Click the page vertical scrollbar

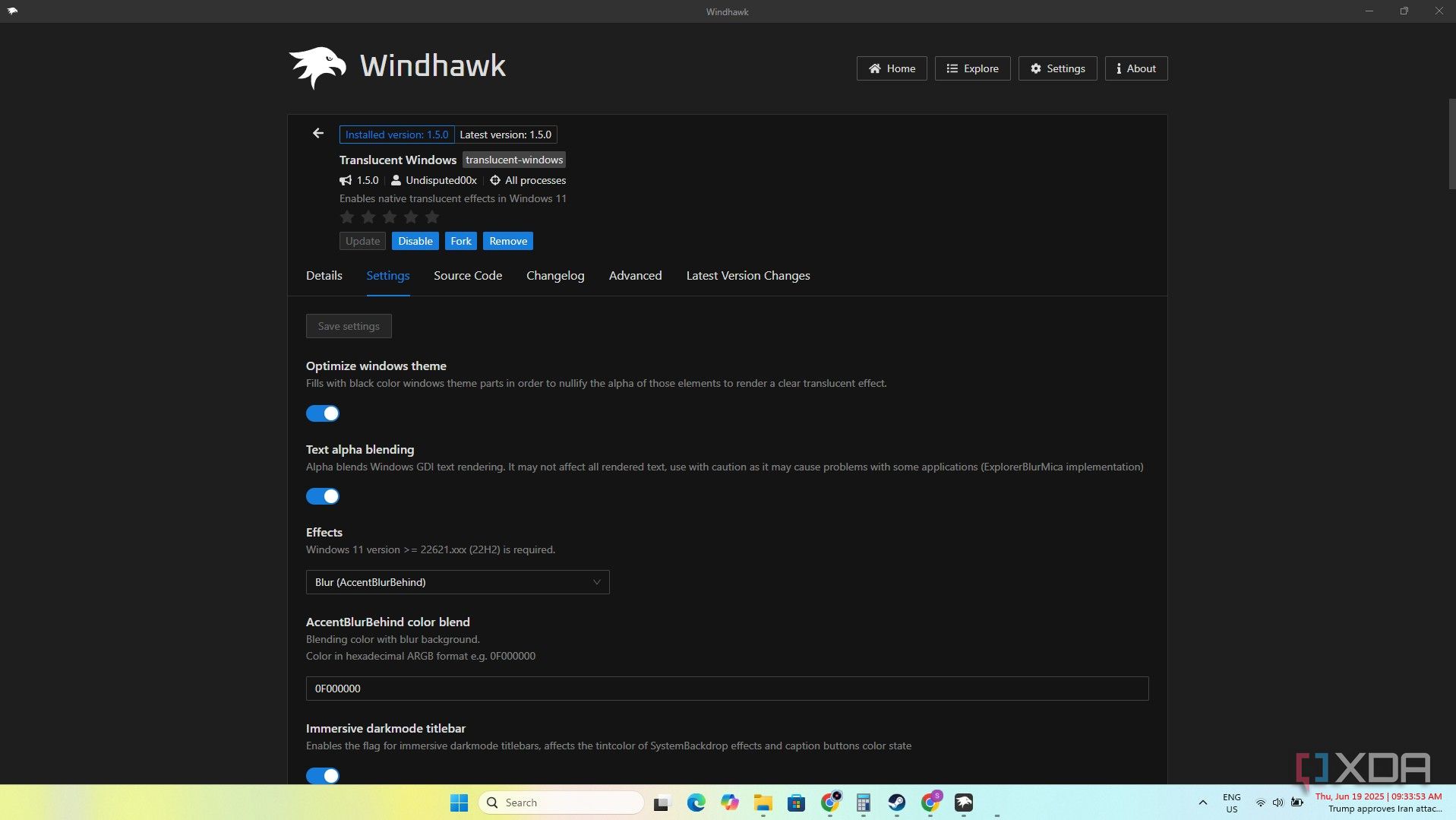click(1451, 144)
